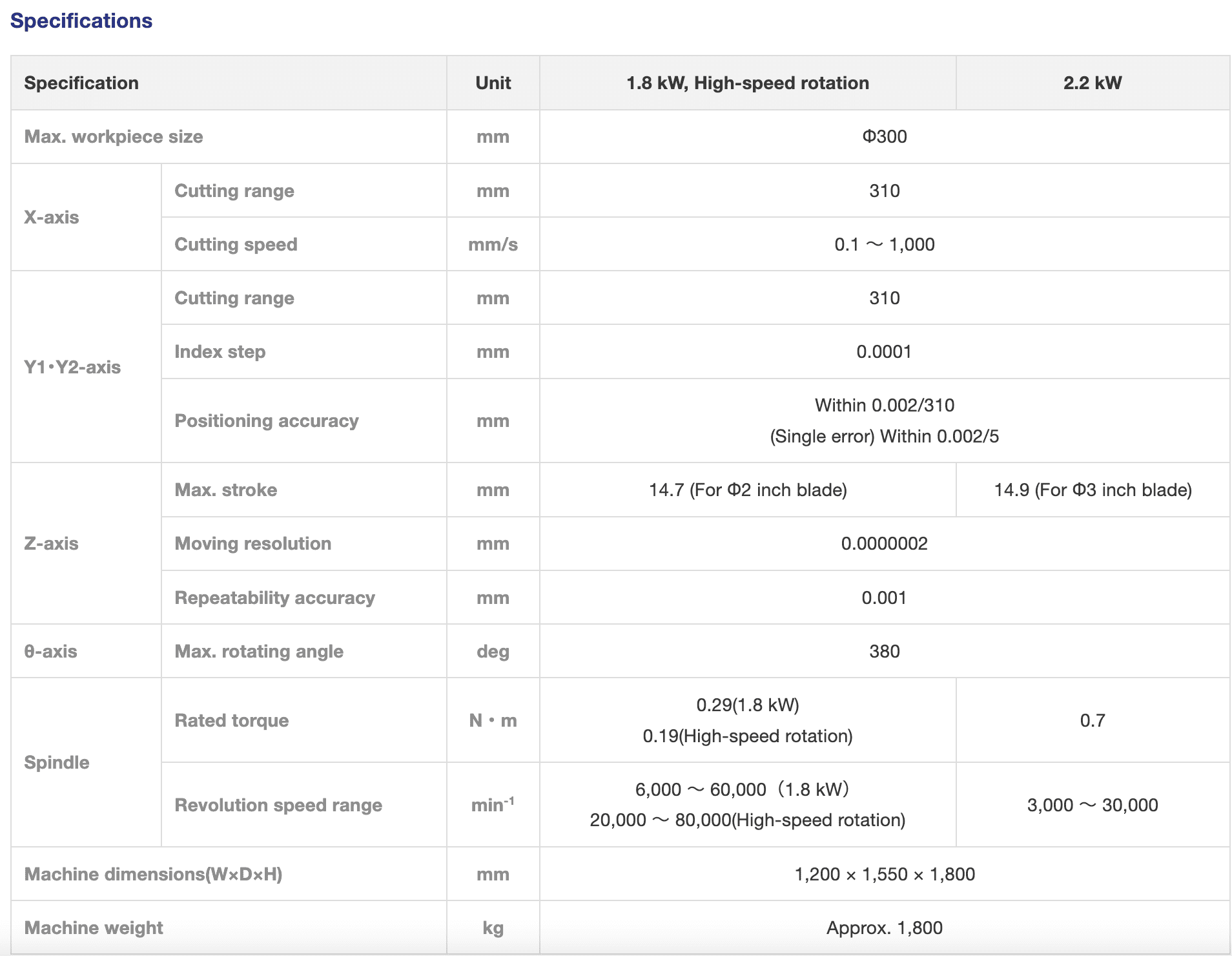Image resolution: width=1232 pixels, height=956 pixels.
Task: Click the Machine dimensions(W×D×H) label
Action: point(153,874)
